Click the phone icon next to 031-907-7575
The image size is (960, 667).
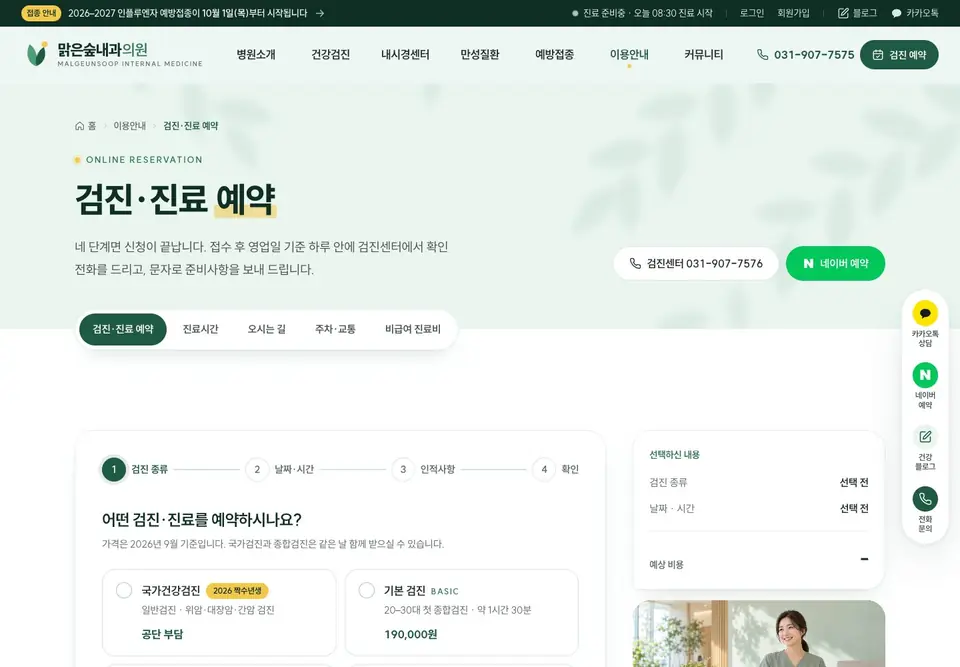762,55
